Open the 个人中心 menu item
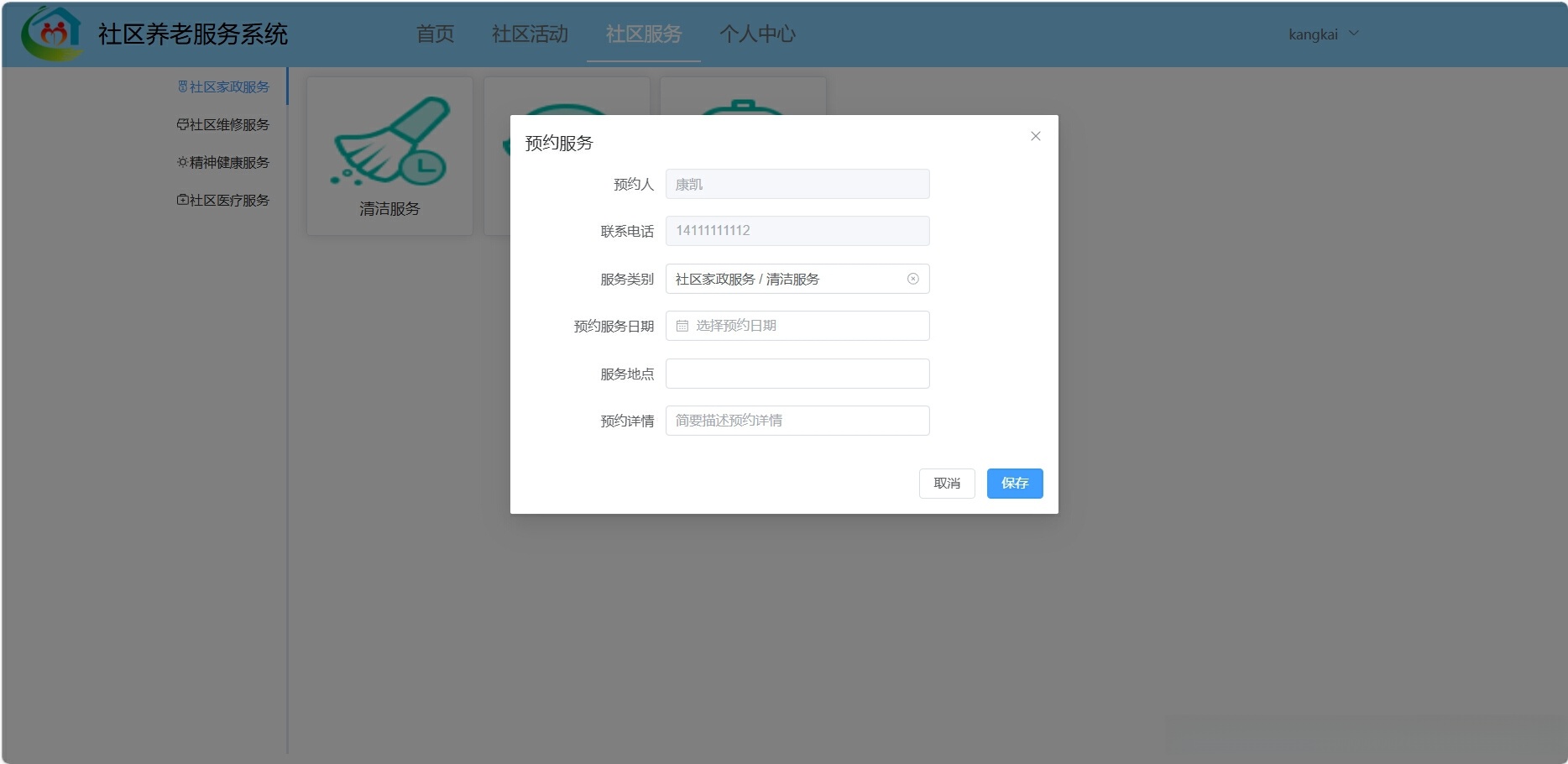This screenshot has height=764, width=1568. tap(757, 34)
